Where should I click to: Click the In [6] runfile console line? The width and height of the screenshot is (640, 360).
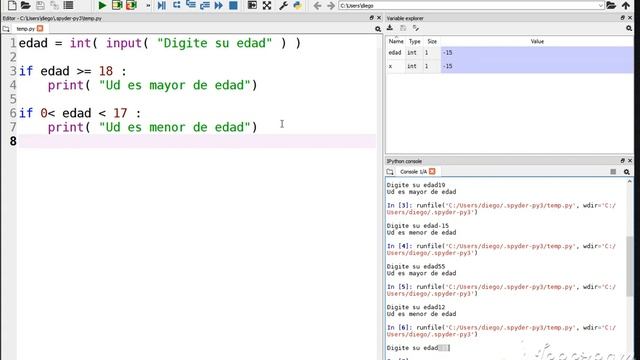pos(501,331)
